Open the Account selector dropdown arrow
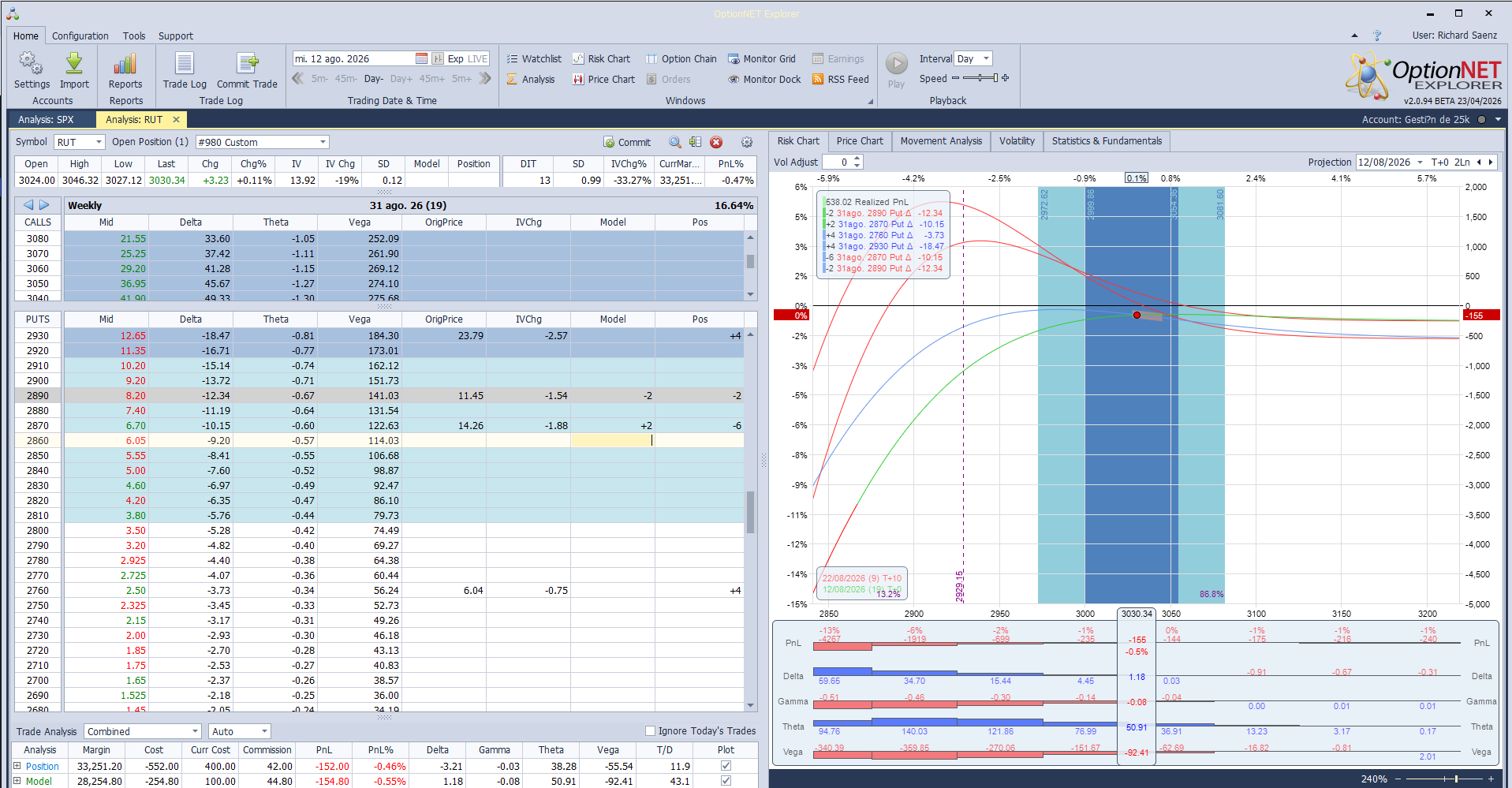 1498,120
